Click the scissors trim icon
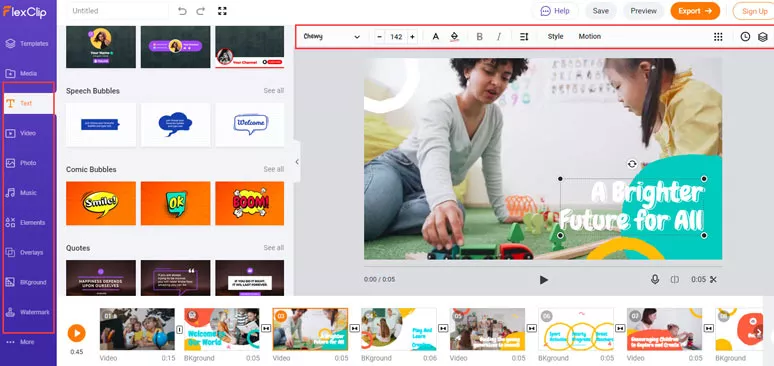This screenshot has width=774, height=366. [x=713, y=280]
